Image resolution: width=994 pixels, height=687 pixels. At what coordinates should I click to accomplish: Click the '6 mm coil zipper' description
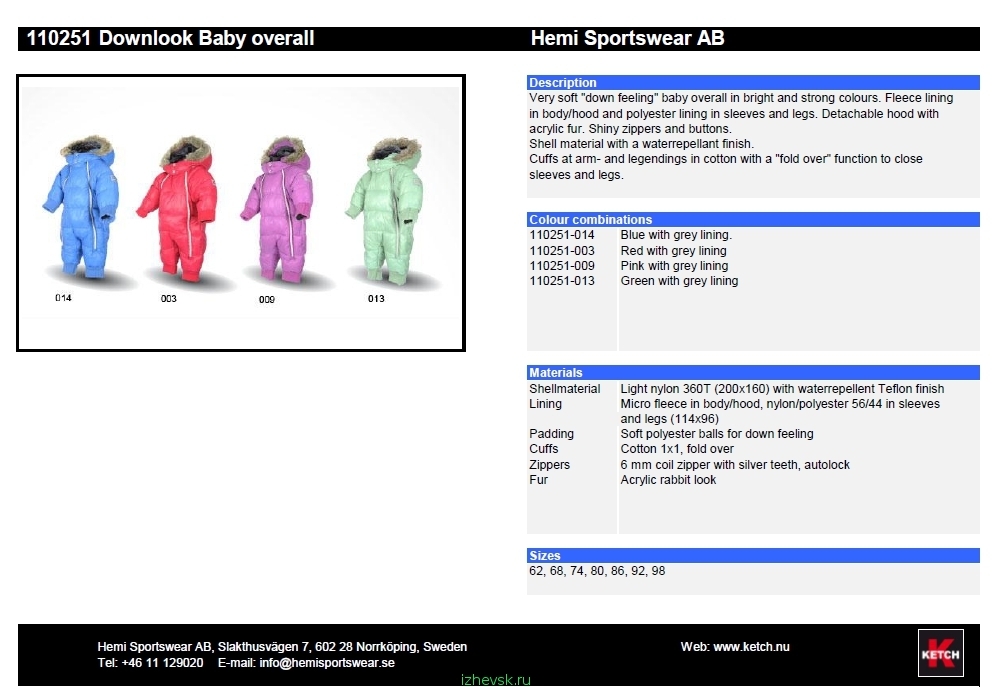735,465
